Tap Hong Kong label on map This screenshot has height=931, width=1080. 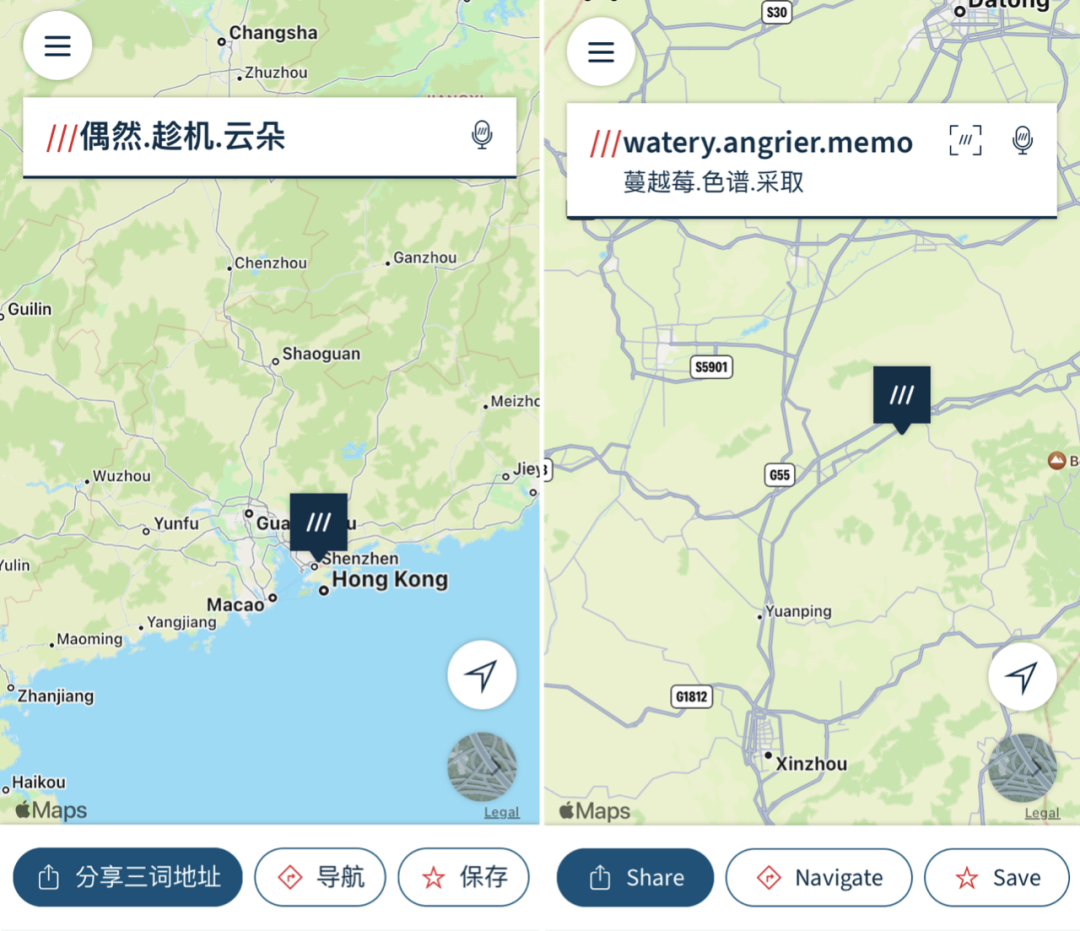390,580
